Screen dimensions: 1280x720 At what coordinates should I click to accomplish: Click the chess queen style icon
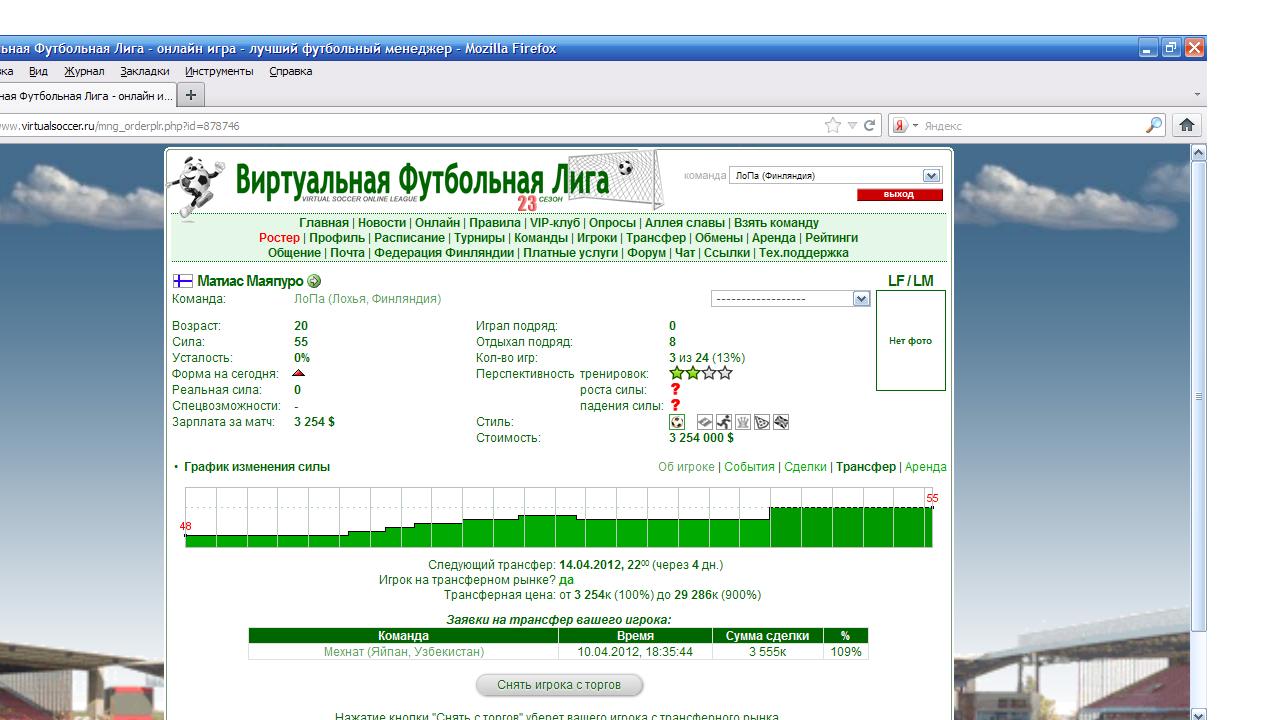[x=742, y=422]
